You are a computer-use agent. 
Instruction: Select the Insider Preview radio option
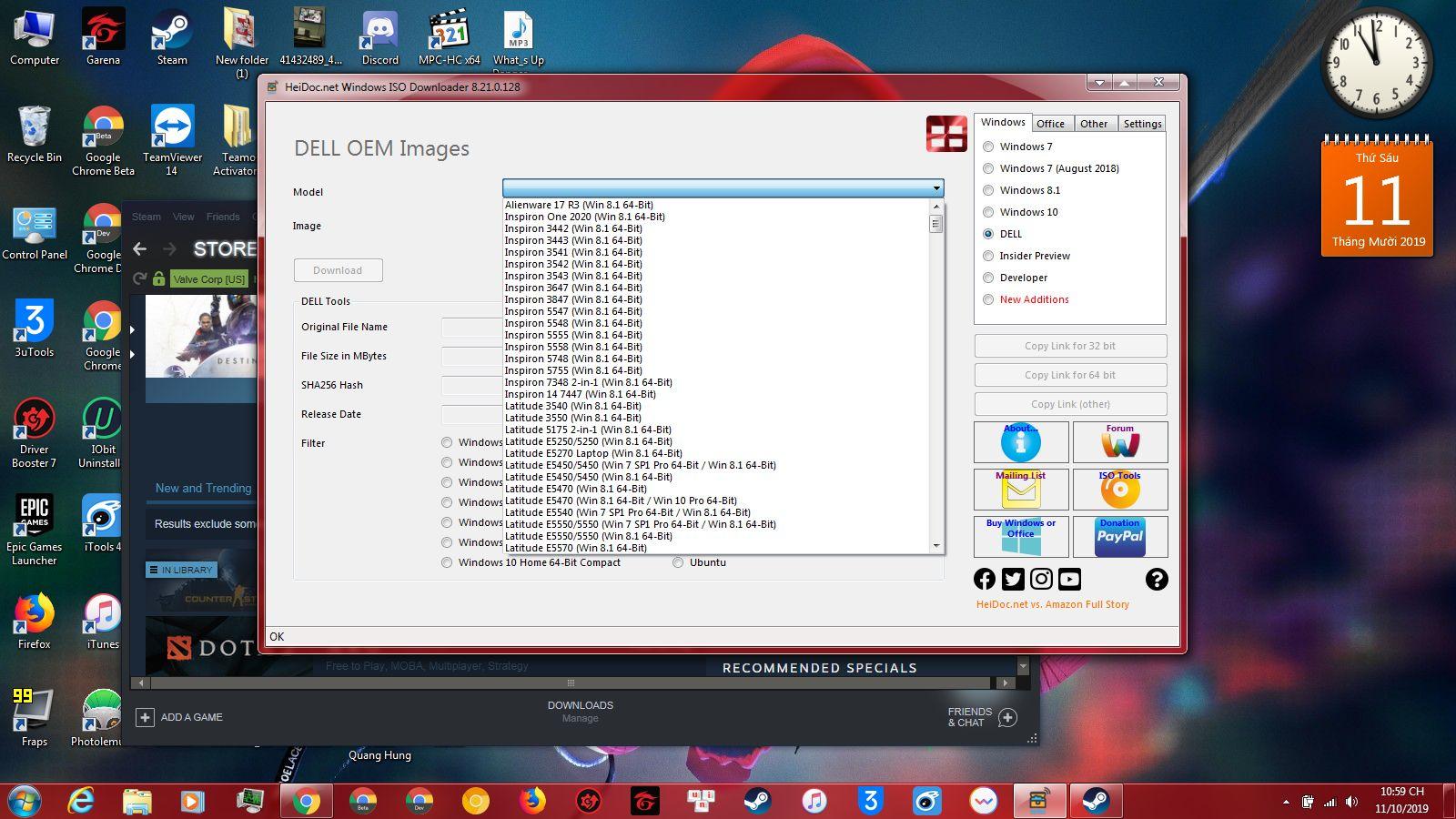pos(988,256)
